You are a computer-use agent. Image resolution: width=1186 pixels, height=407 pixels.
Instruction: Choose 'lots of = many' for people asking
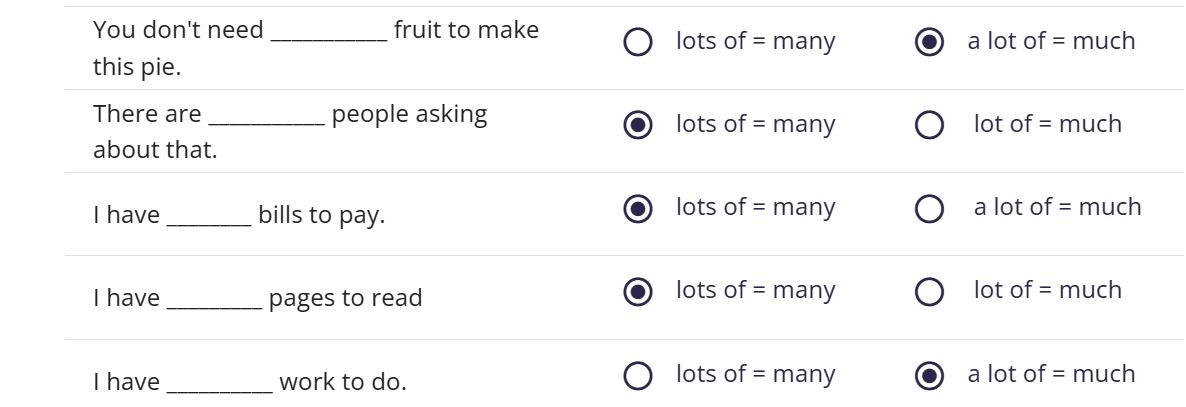(638, 126)
